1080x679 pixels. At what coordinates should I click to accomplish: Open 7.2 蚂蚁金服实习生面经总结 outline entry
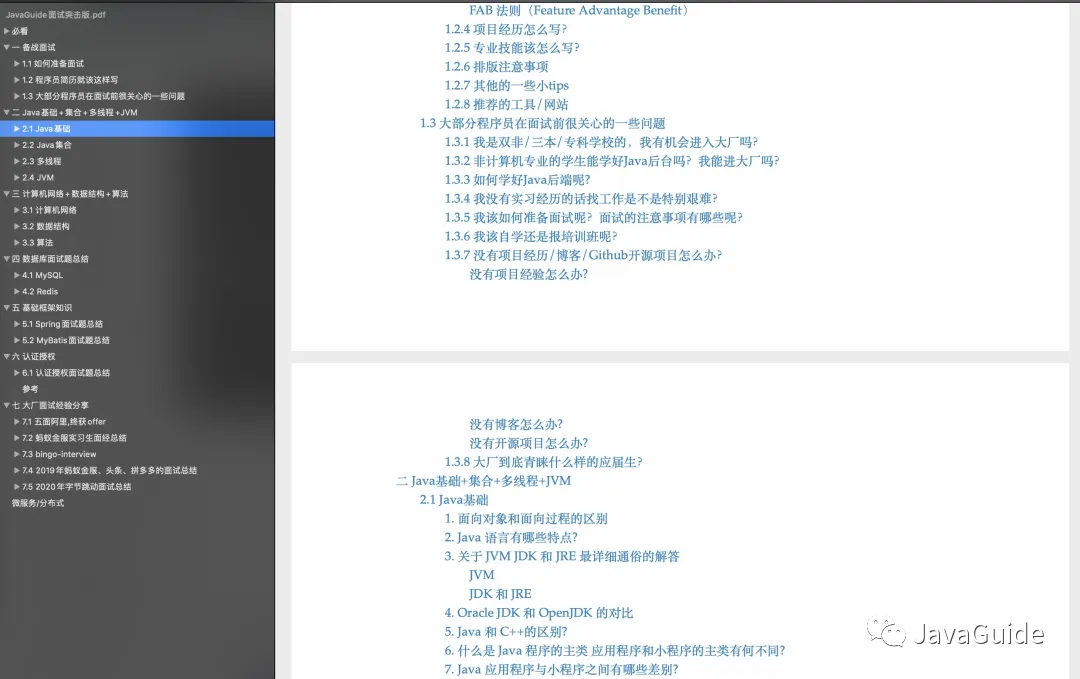point(74,438)
